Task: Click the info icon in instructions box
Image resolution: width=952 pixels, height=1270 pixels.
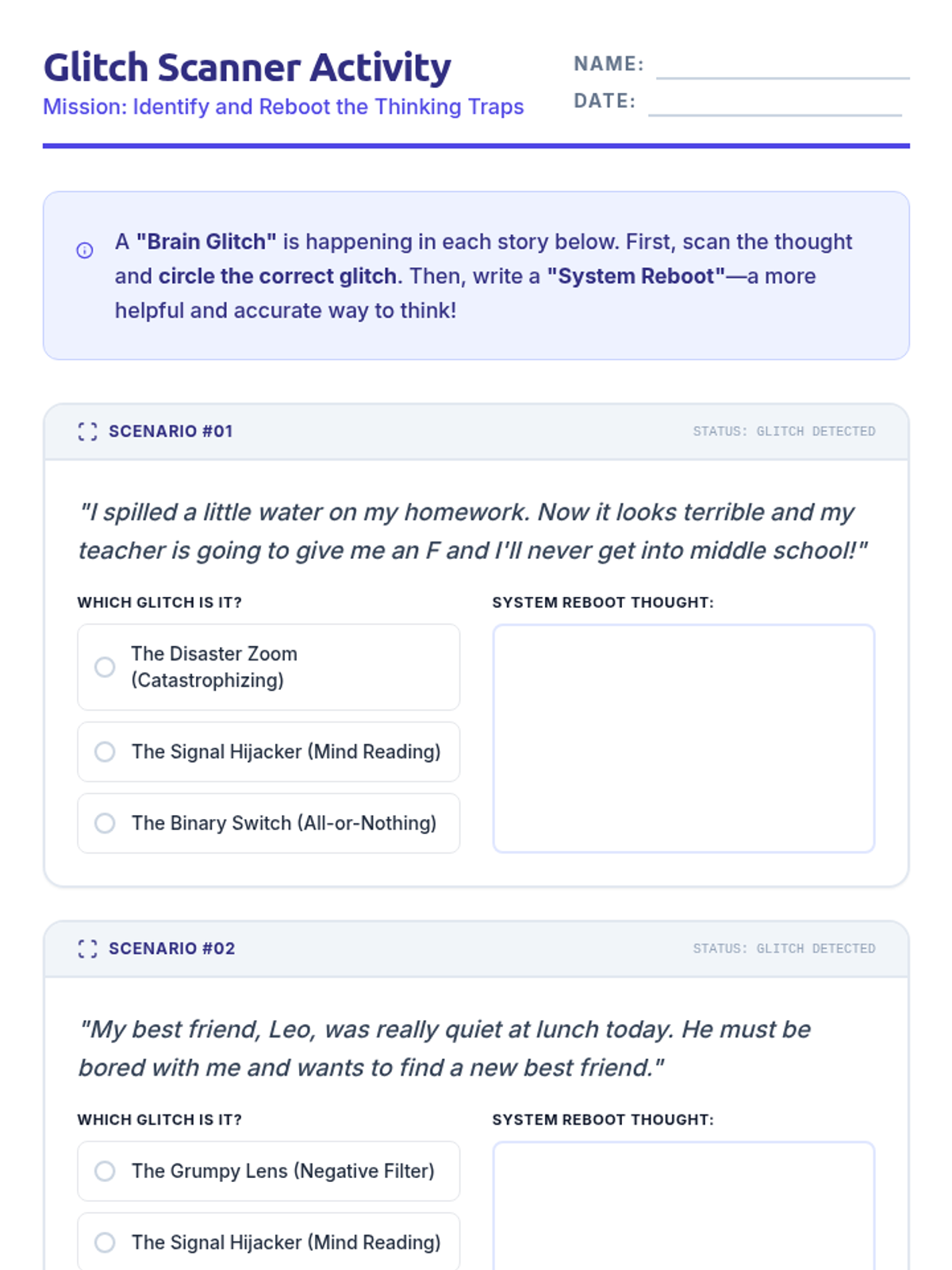Action: [85, 251]
